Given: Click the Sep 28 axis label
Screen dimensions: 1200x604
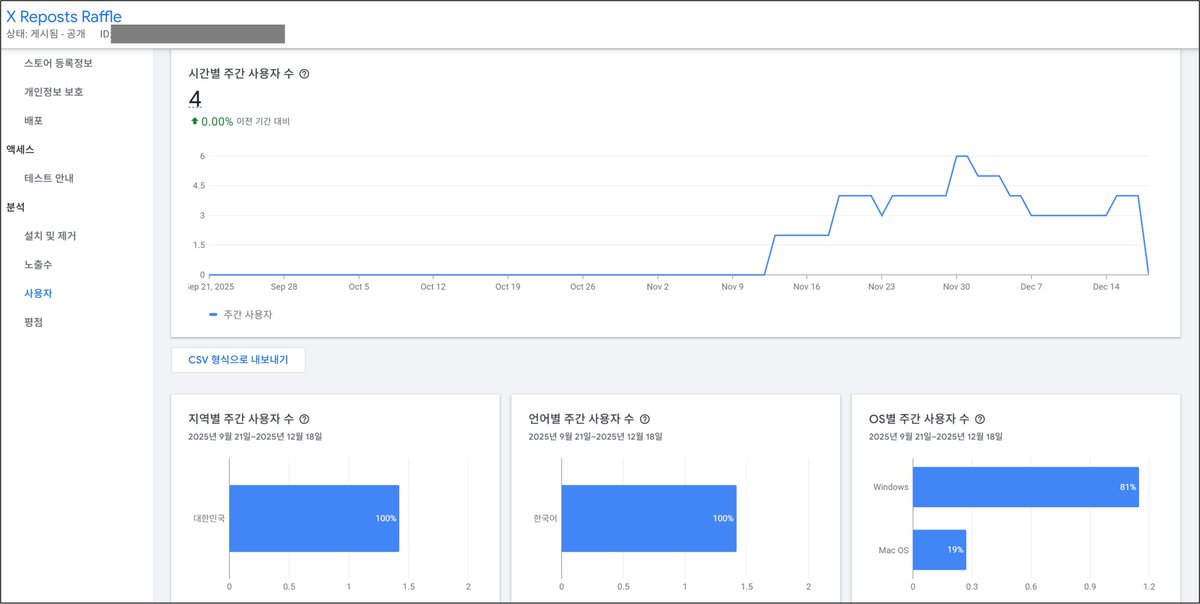Looking at the screenshot, I should coord(285,287).
